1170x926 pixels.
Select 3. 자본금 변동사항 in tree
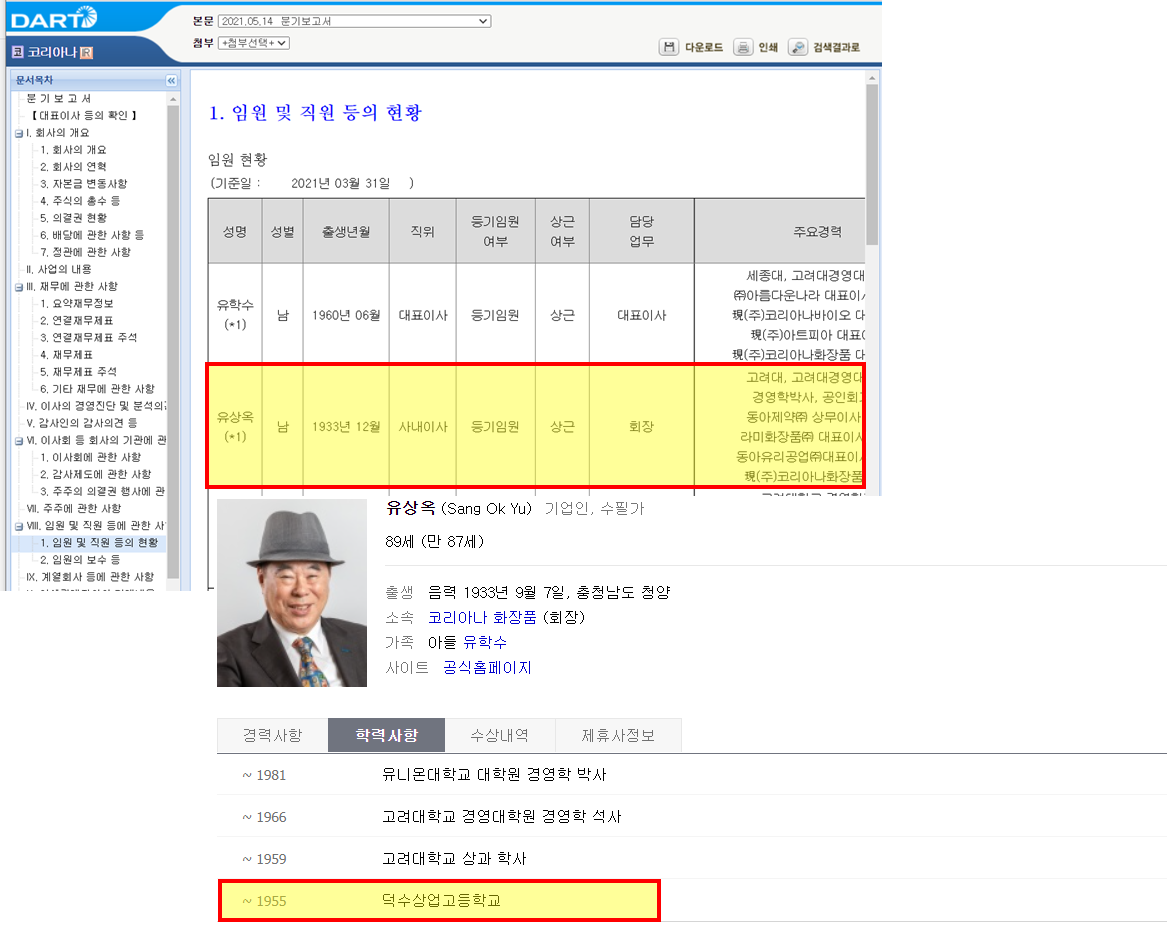click(84, 184)
